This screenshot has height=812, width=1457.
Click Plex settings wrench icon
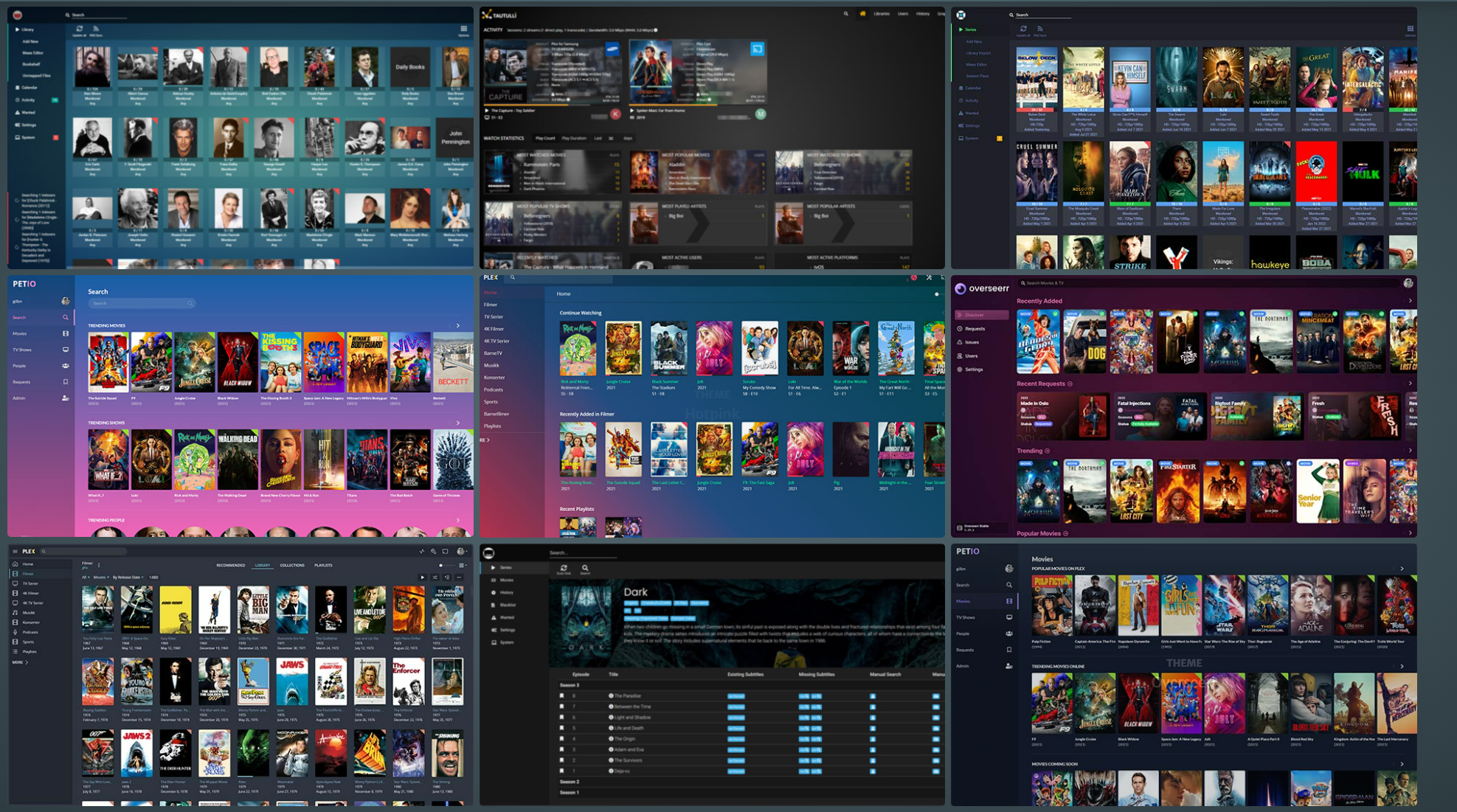tap(433, 552)
